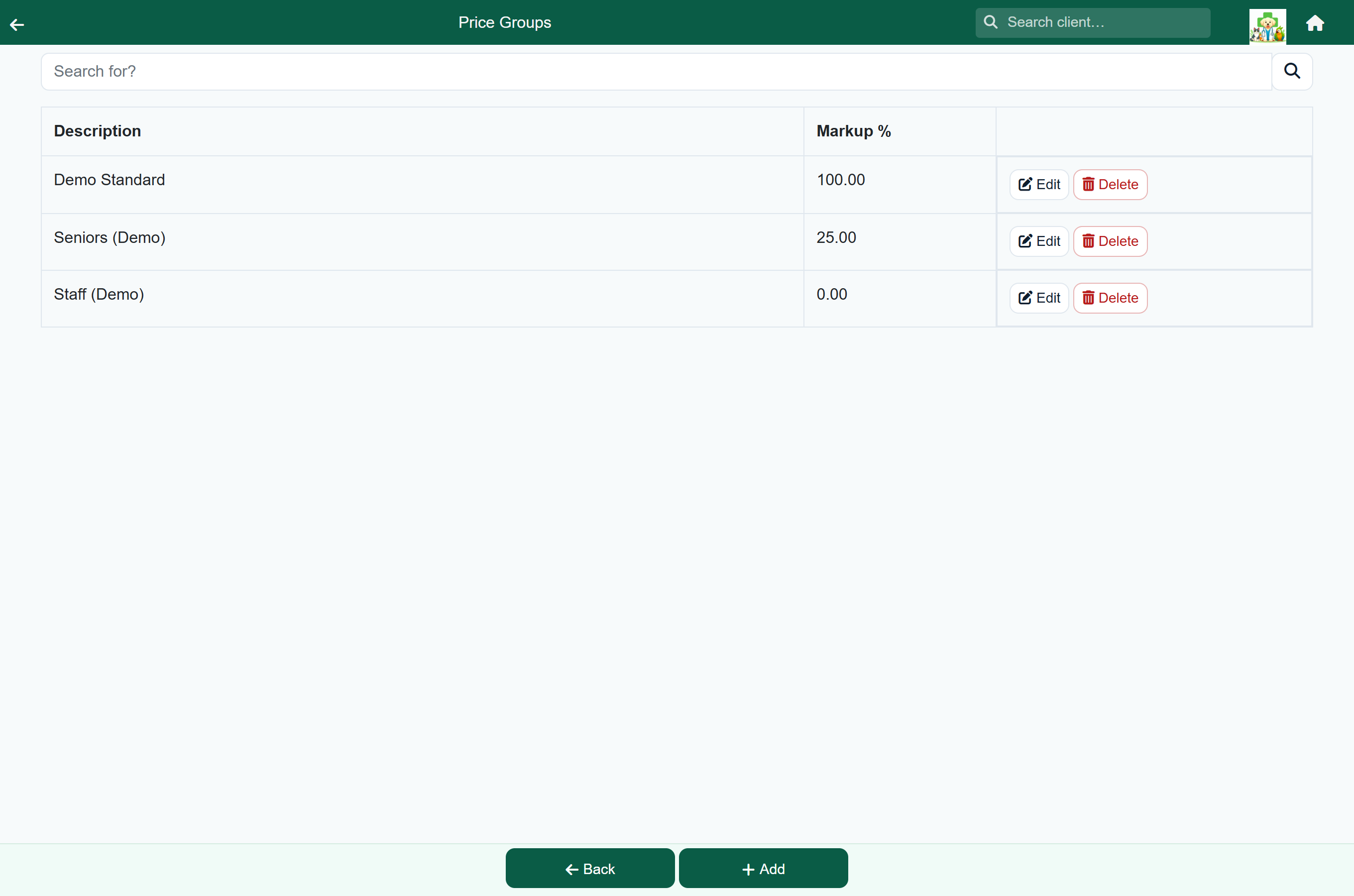Image resolution: width=1354 pixels, height=896 pixels.
Task: Click the Back button at bottom
Action: click(x=589, y=868)
